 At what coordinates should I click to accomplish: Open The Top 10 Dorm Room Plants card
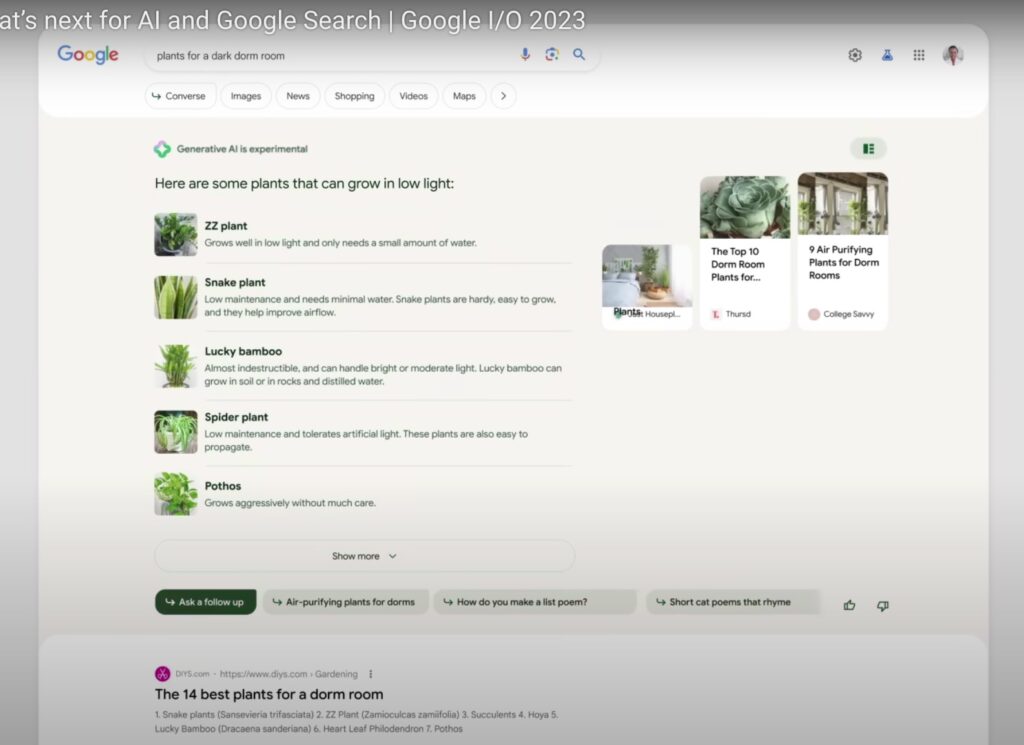coord(744,253)
